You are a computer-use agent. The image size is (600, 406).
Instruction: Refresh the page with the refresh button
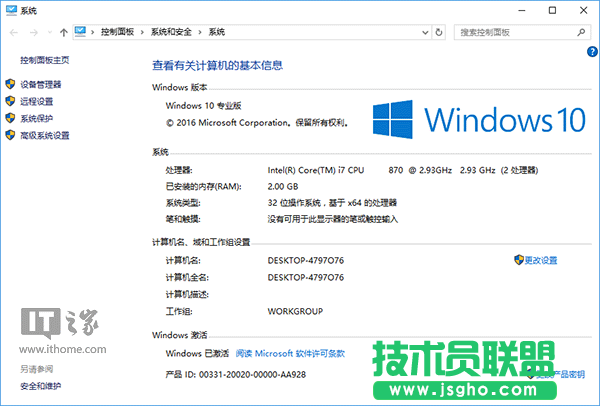click(439, 33)
